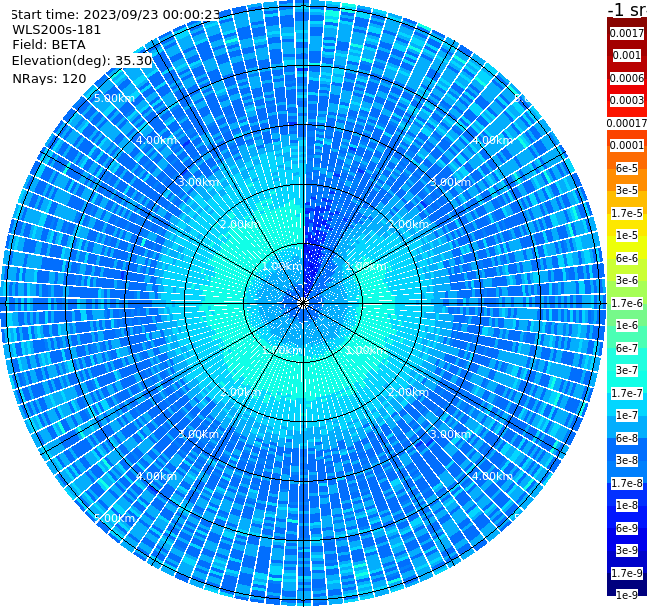Select the 4.00km range label in northwest quadrant
The image size is (647, 607).
pos(156,140)
